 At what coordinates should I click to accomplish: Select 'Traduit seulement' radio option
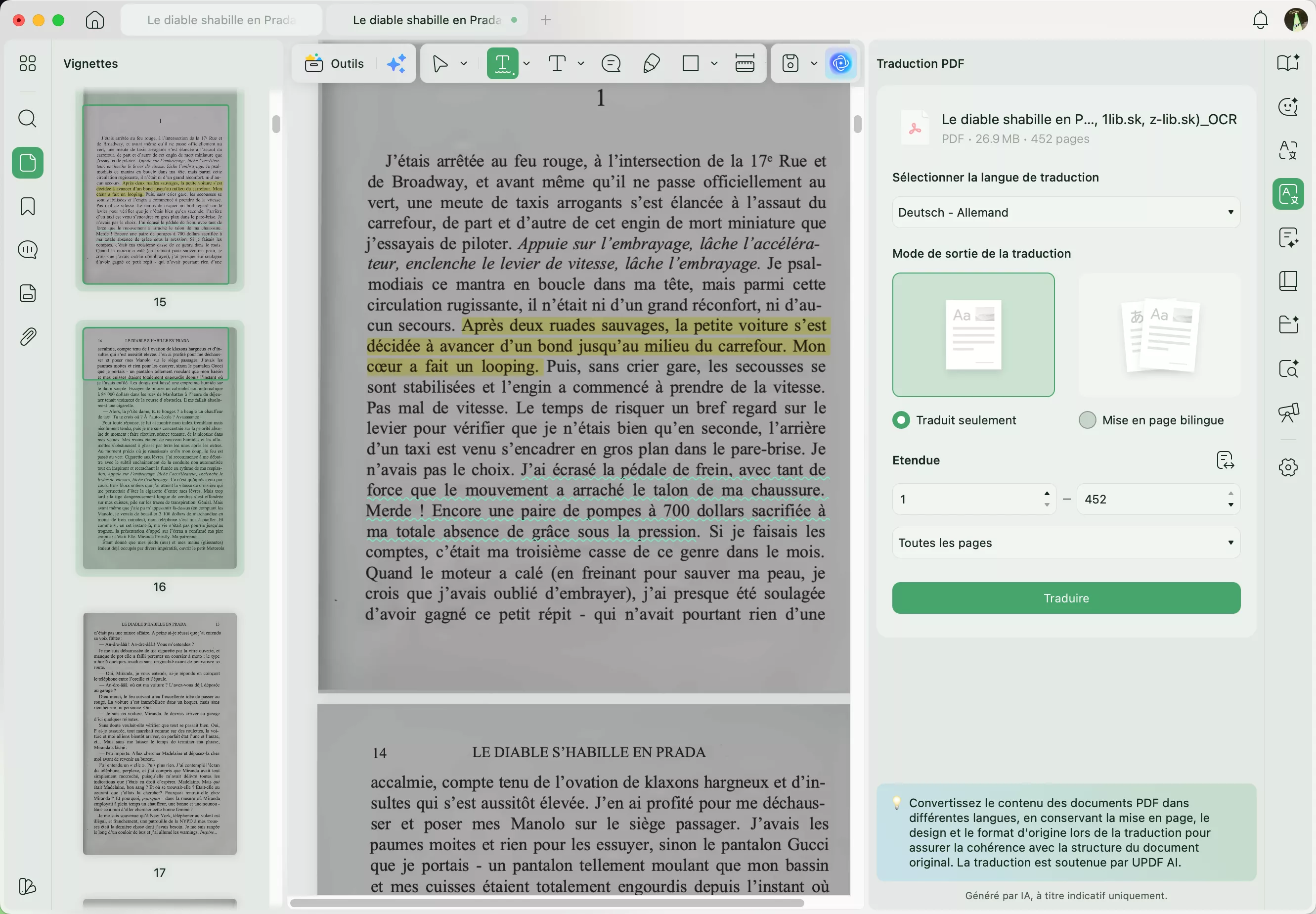click(901, 420)
